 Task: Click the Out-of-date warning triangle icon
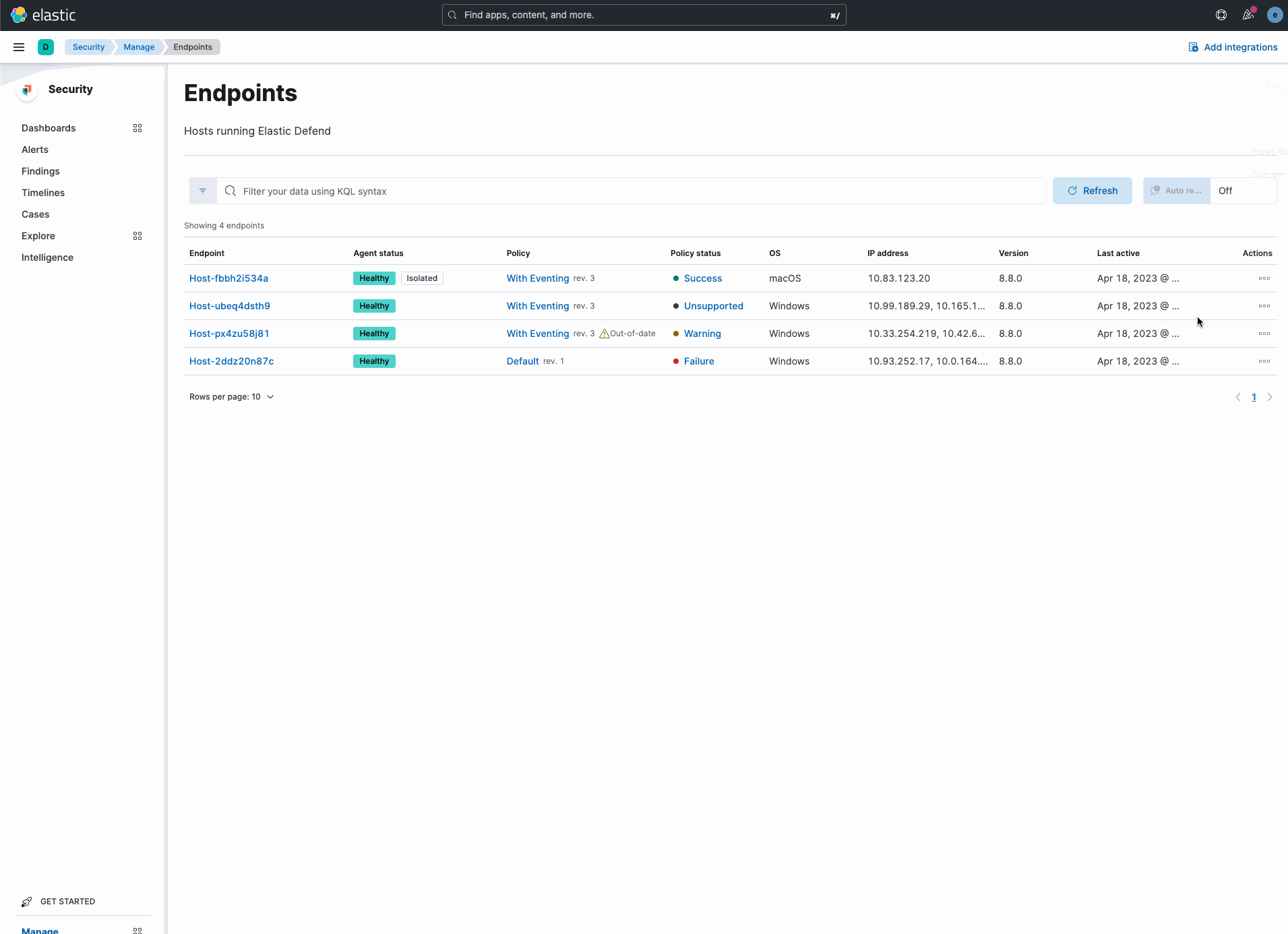(x=604, y=334)
